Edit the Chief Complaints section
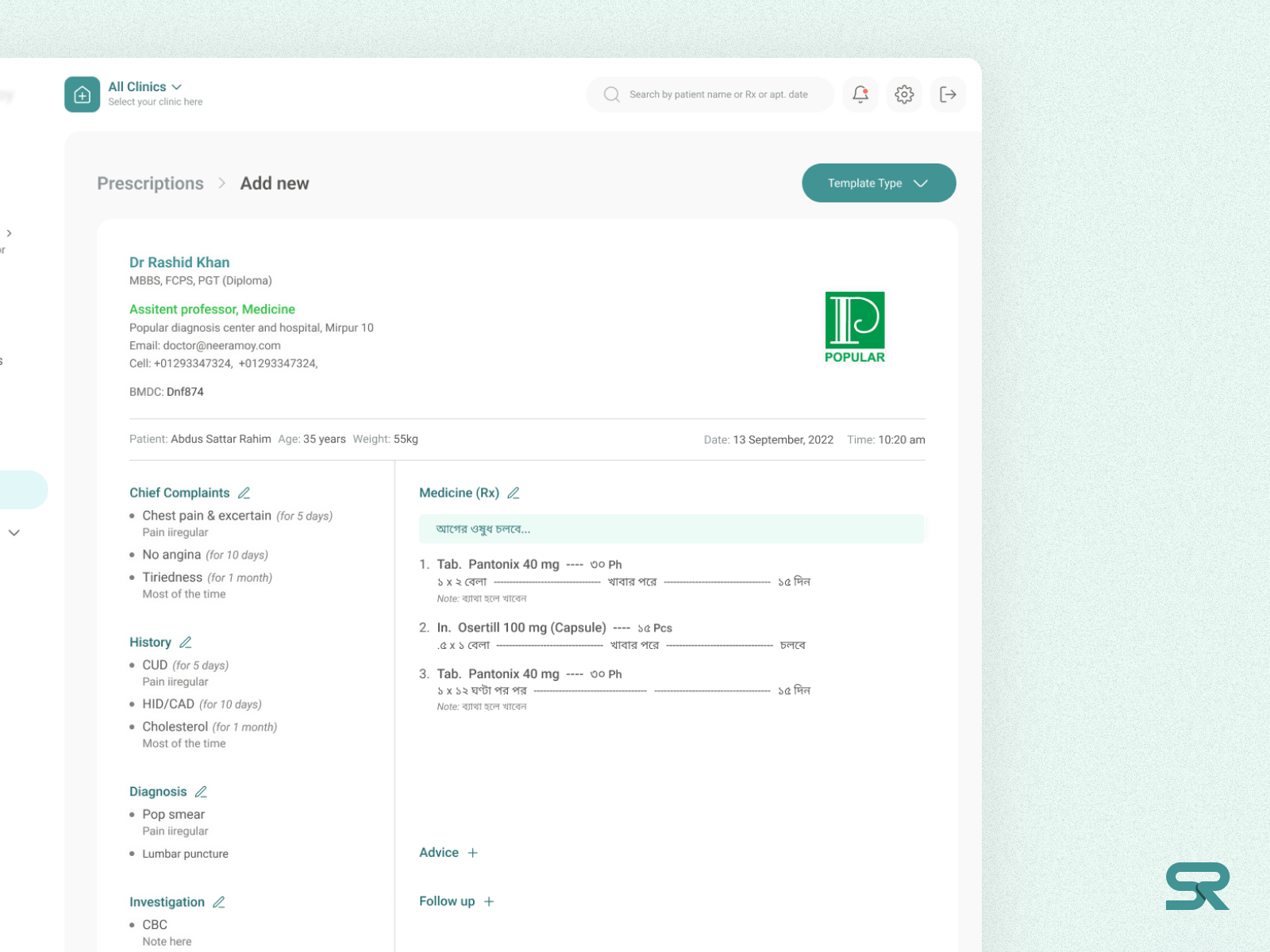 244,493
